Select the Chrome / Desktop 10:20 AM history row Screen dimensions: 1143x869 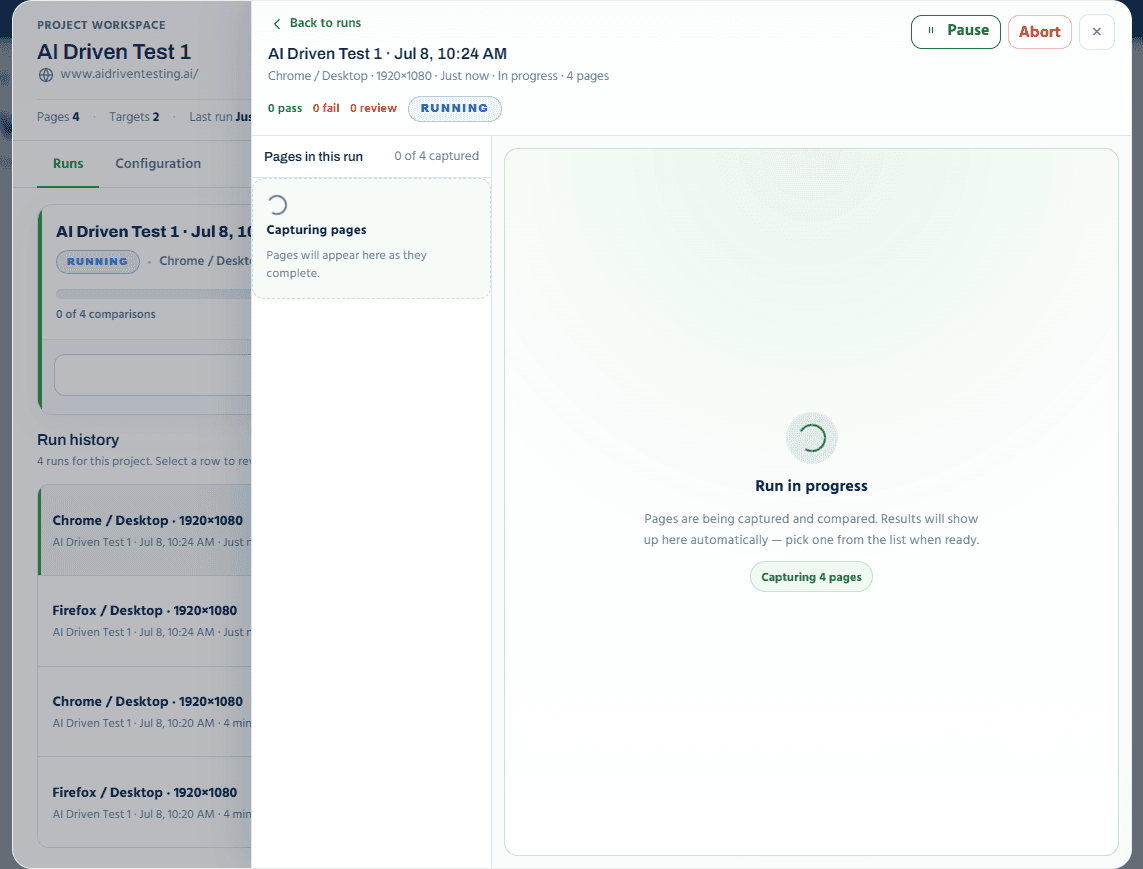coord(145,712)
